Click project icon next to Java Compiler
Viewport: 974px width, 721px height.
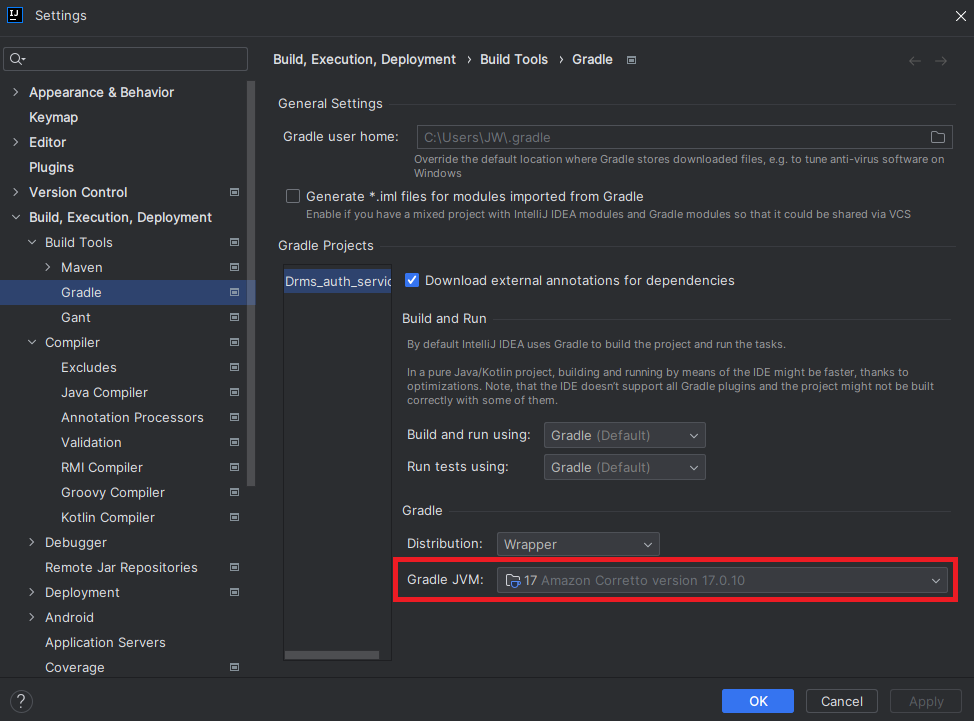[234, 392]
